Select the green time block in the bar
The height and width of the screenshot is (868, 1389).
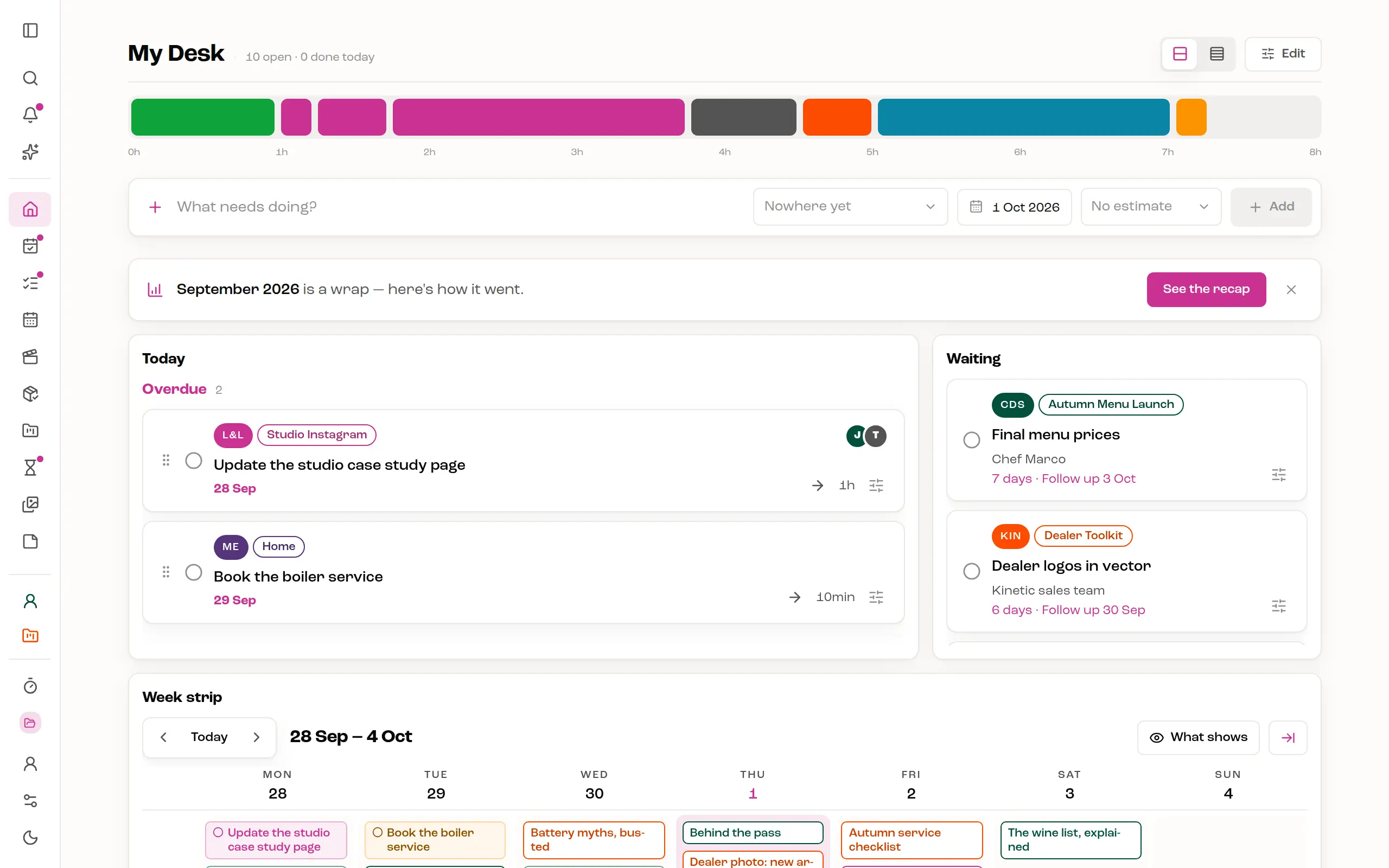[202, 117]
